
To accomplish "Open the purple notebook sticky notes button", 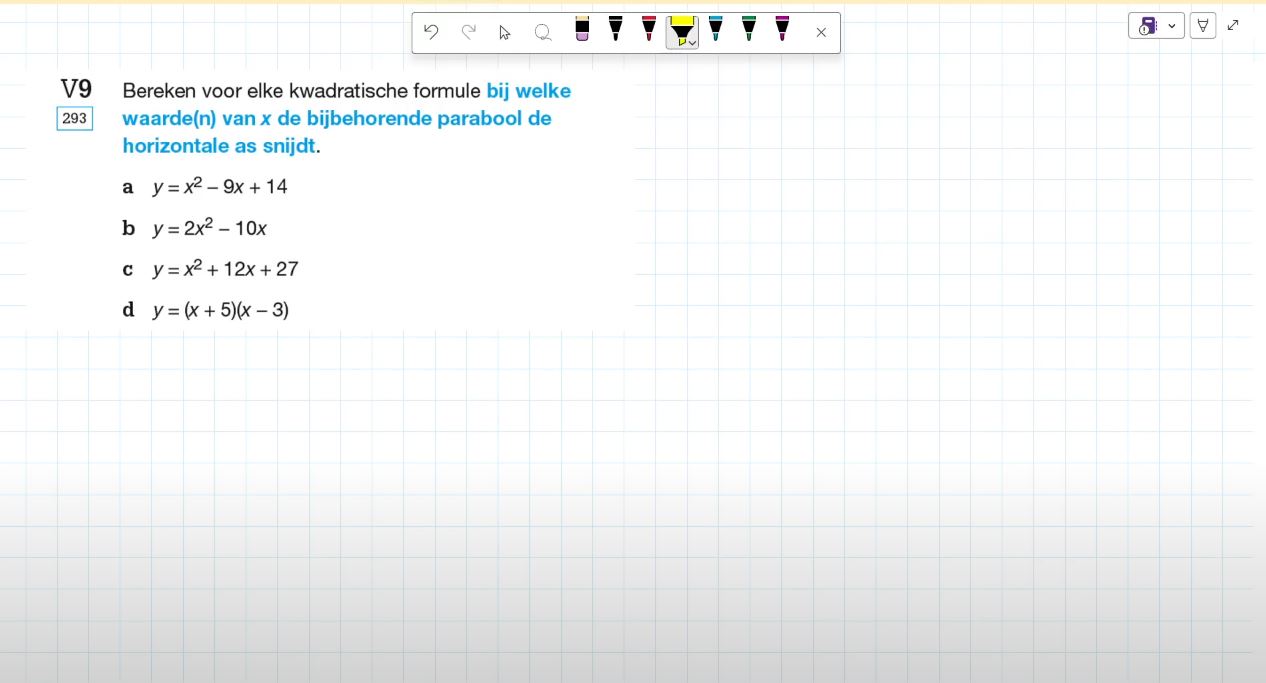I will (1148, 26).
